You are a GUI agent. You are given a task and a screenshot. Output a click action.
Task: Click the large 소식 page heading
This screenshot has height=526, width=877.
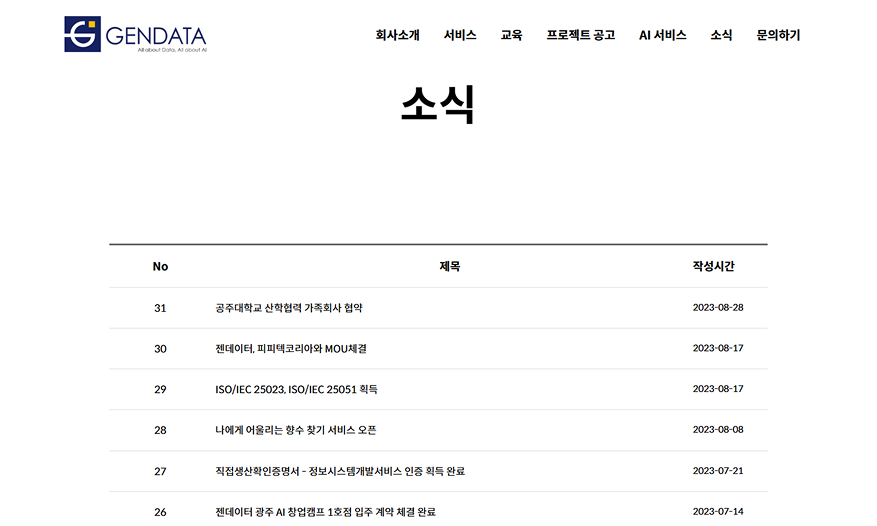pyautogui.click(x=437, y=104)
